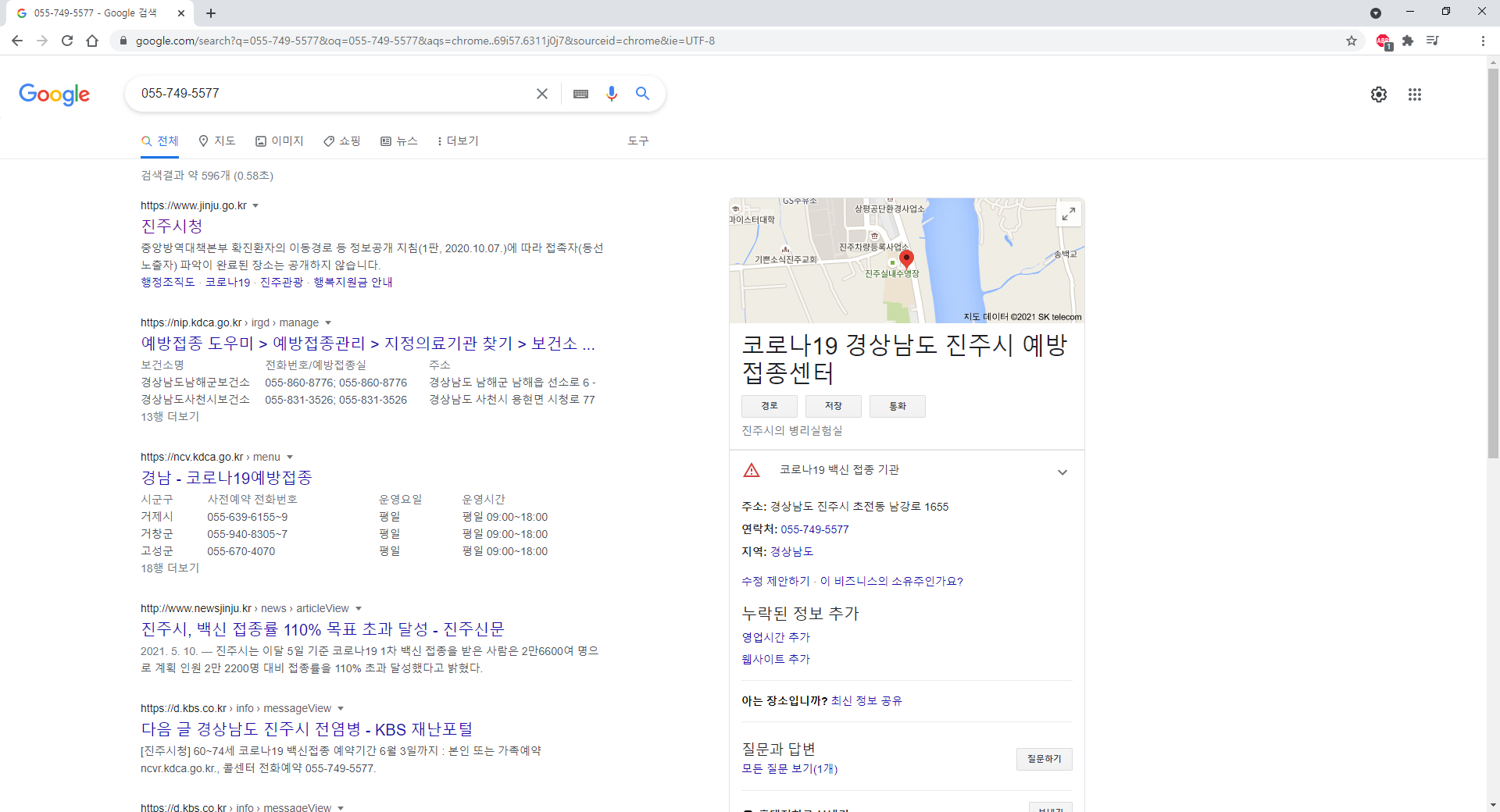Expand ncv.kdca.go.kr result options arrow

(290, 458)
